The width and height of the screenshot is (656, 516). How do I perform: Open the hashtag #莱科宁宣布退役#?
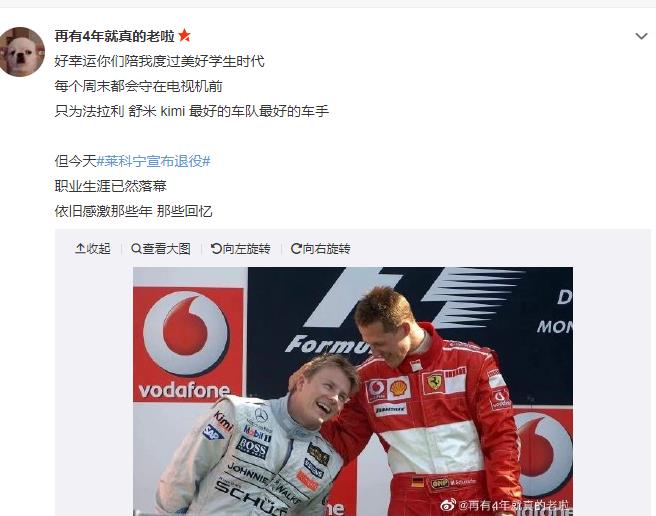click(x=153, y=161)
